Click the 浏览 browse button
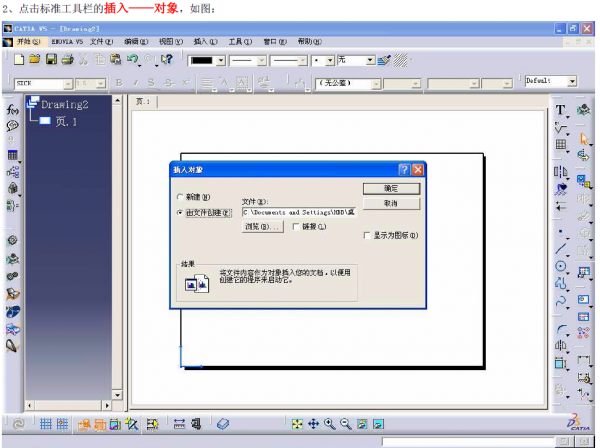Screen dimensions: 600x448 click(x=262, y=226)
